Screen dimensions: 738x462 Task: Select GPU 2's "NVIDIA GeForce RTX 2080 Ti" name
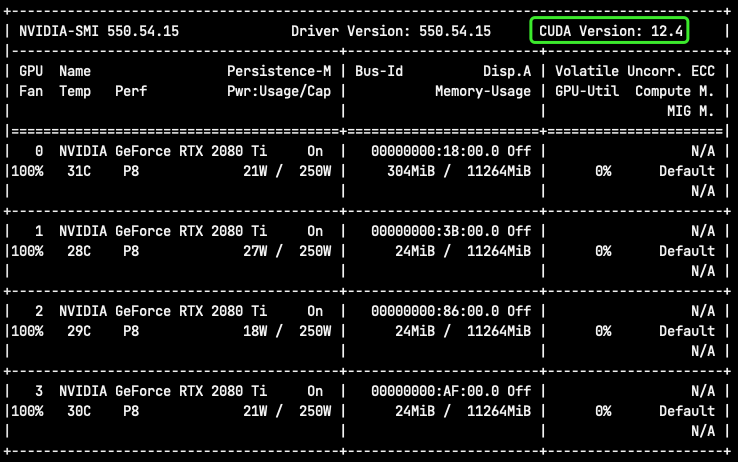[163, 311]
